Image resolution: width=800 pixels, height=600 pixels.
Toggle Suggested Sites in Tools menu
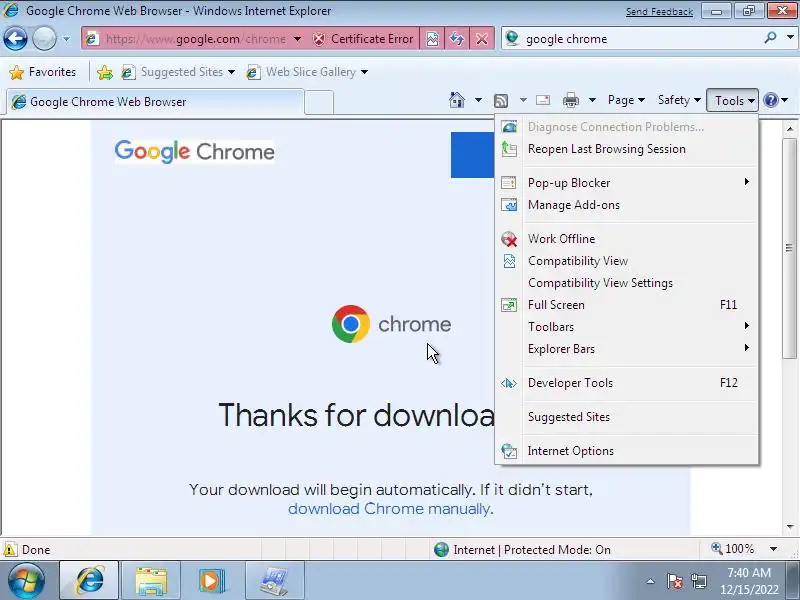[x=627, y=417]
